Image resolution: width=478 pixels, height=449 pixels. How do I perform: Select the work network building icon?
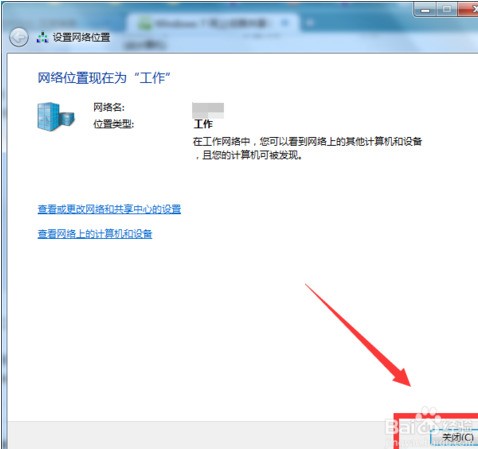55,116
